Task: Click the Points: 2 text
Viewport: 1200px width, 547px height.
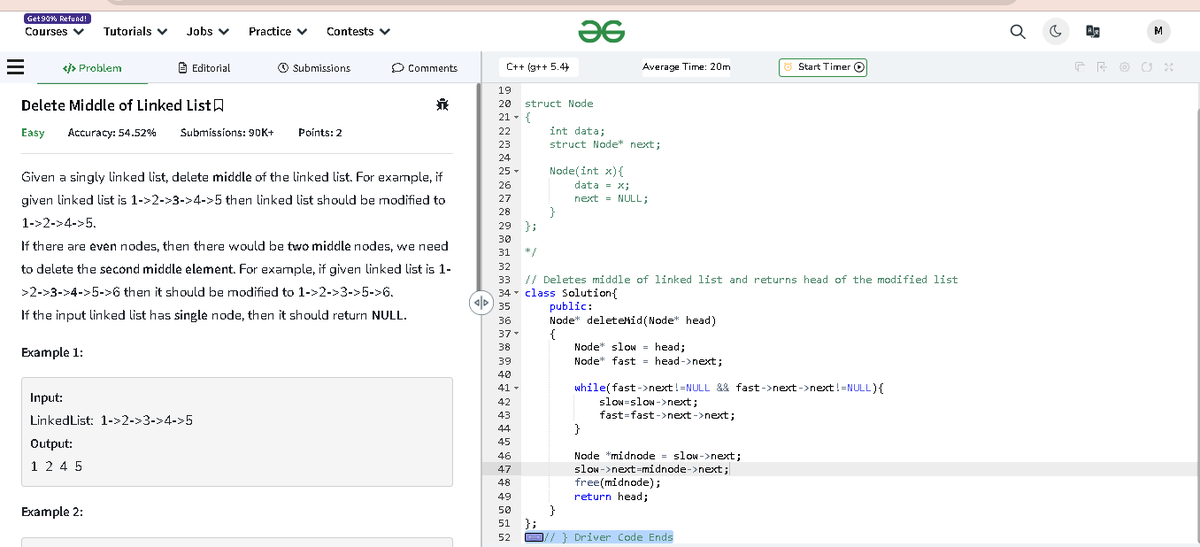Action: click(x=320, y=133)
